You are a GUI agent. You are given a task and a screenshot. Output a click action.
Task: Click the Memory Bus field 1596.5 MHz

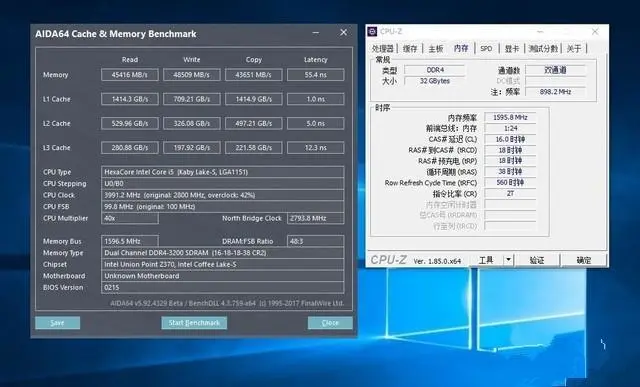pos(130,241)
